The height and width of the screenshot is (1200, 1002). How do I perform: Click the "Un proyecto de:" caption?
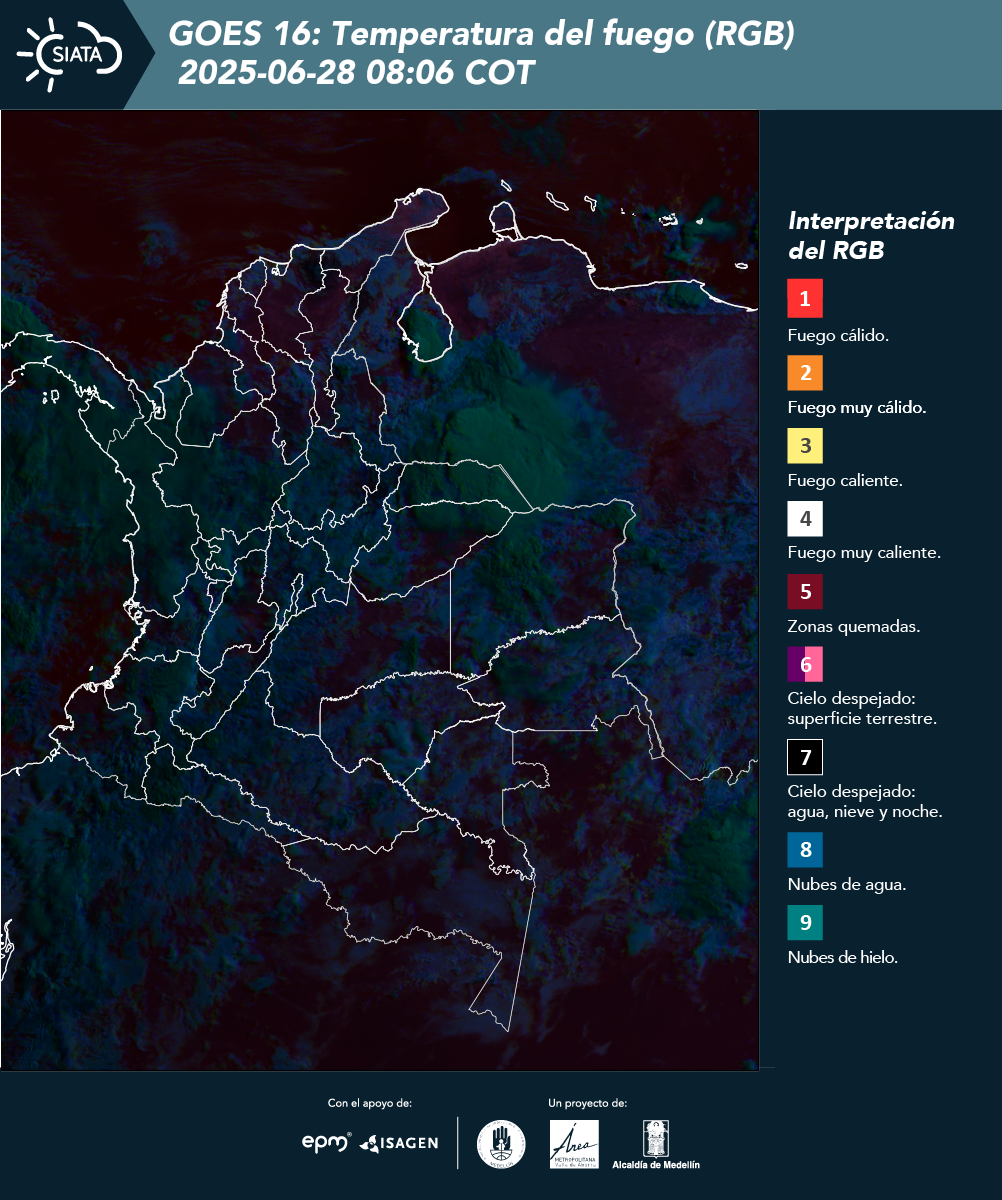coord(588,1103)
